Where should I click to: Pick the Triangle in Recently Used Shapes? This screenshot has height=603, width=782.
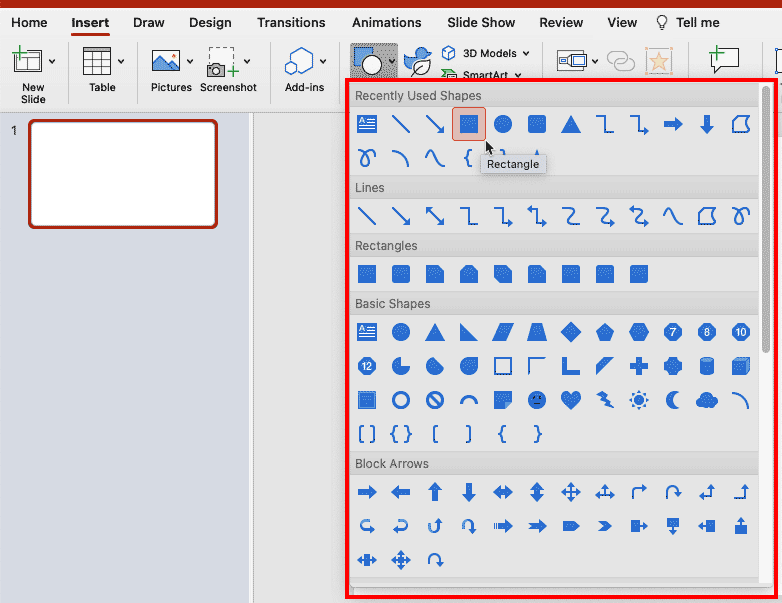click(571, 124)
